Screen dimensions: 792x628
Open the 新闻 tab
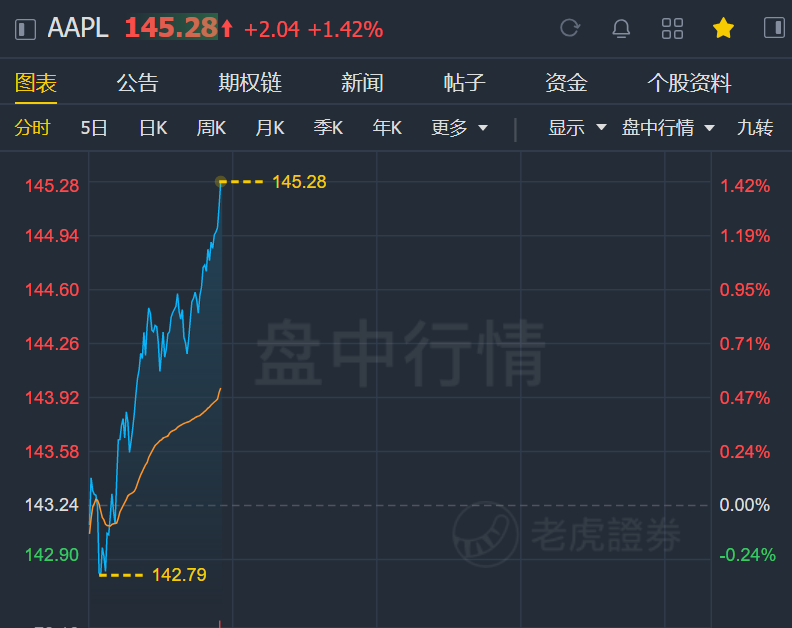point(362,83)
